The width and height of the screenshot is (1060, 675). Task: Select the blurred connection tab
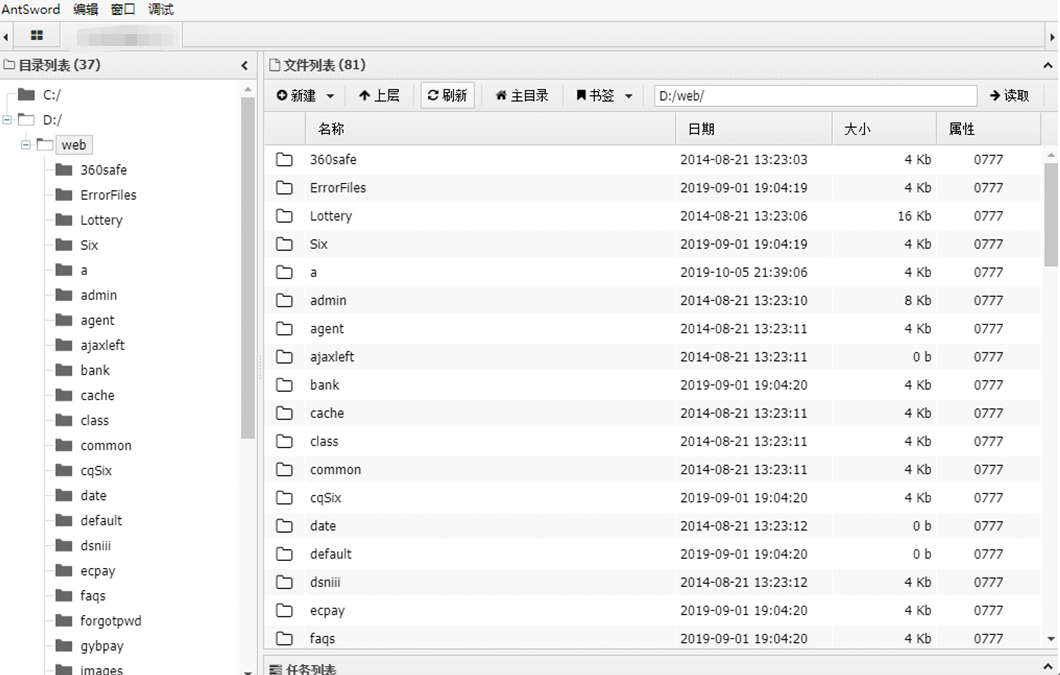coord(122,36)
